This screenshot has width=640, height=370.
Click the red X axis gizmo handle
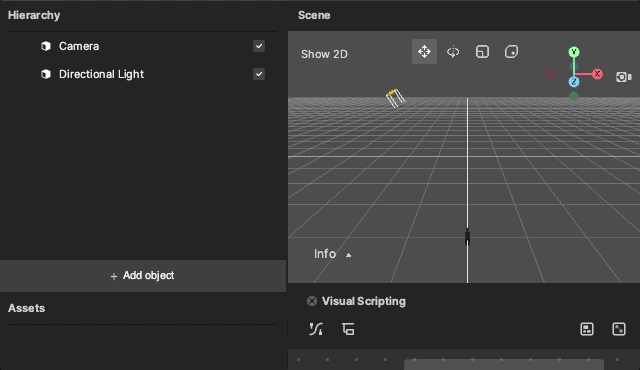598,74
